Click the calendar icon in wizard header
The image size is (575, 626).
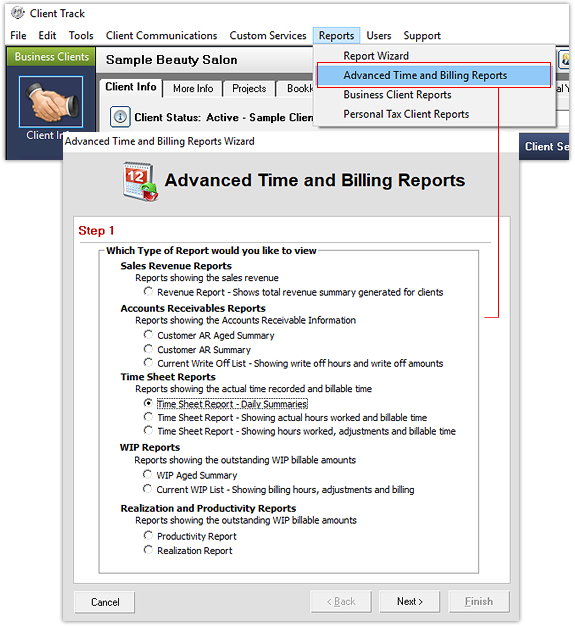(x=140, y=181)
